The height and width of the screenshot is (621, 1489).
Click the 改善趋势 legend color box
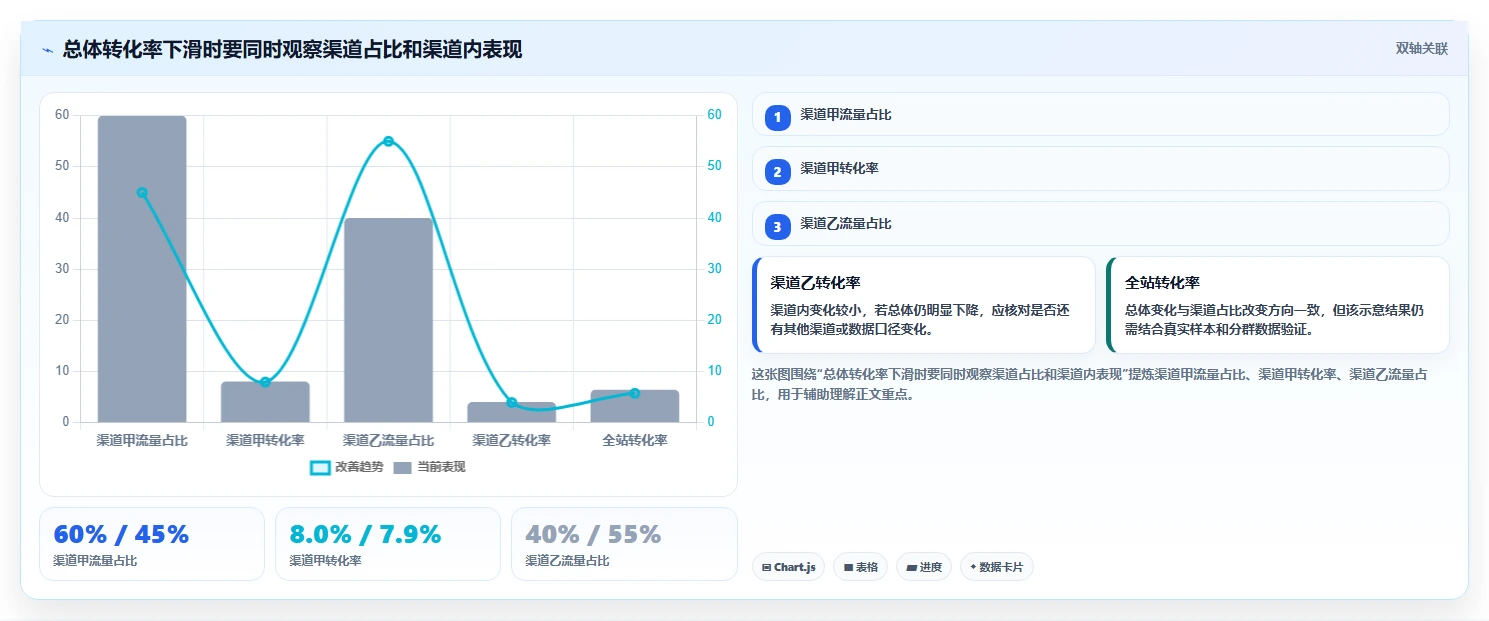pyautogui.click(x=320, y=468)
